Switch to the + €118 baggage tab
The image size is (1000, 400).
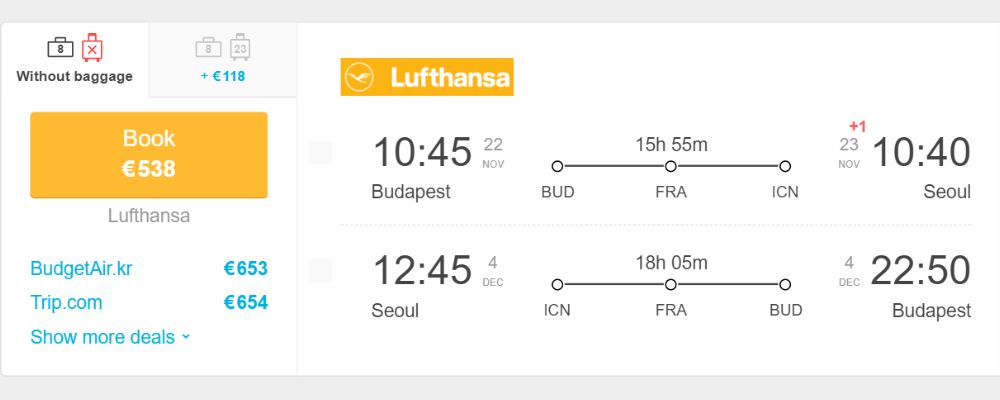pos(223,60)
